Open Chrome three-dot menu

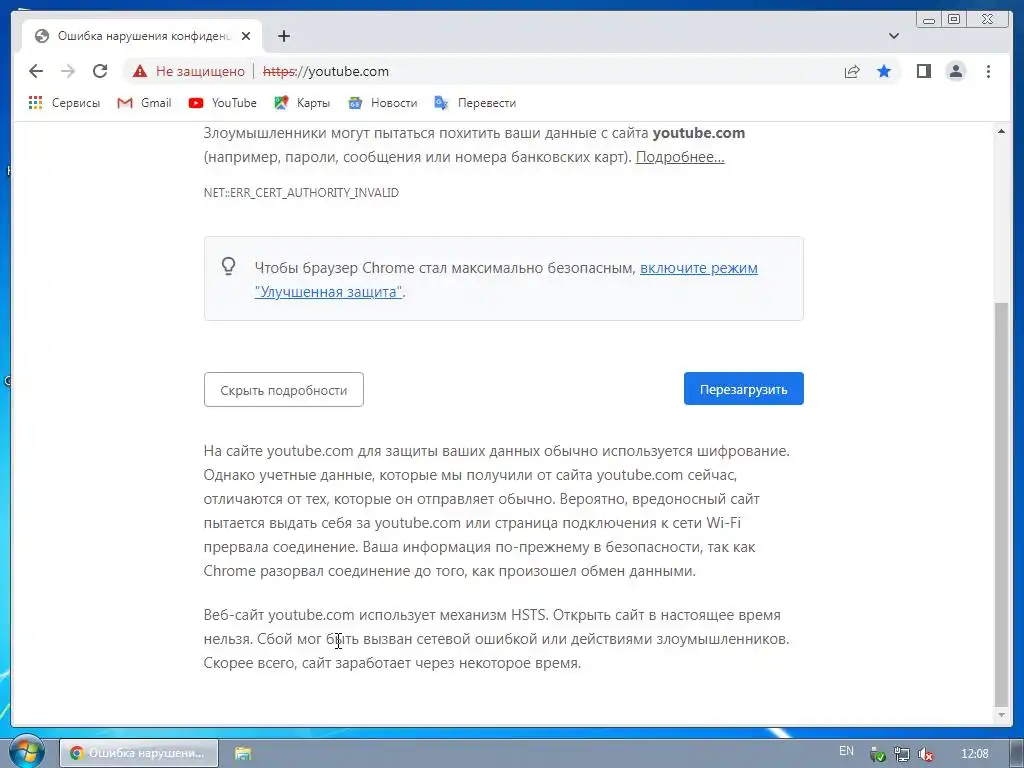988,71
